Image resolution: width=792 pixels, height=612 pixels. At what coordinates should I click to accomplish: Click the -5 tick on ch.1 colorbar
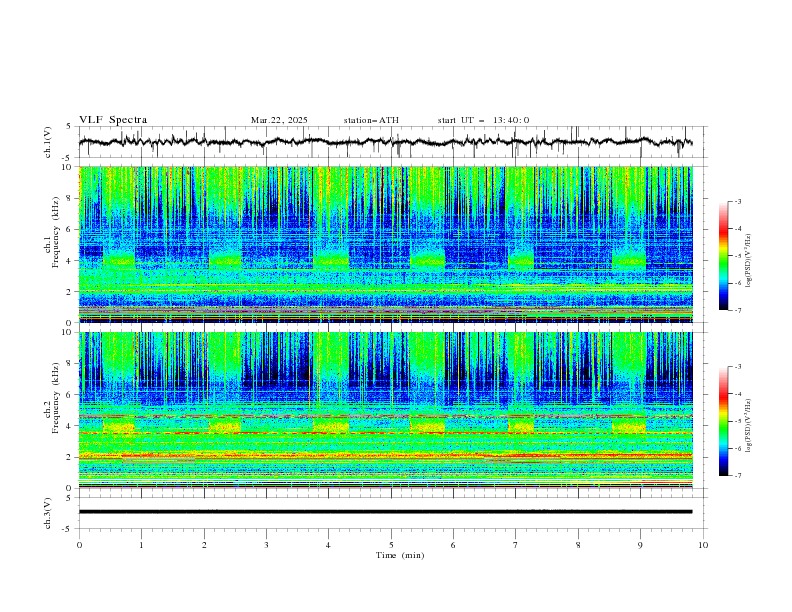(737, 256)
